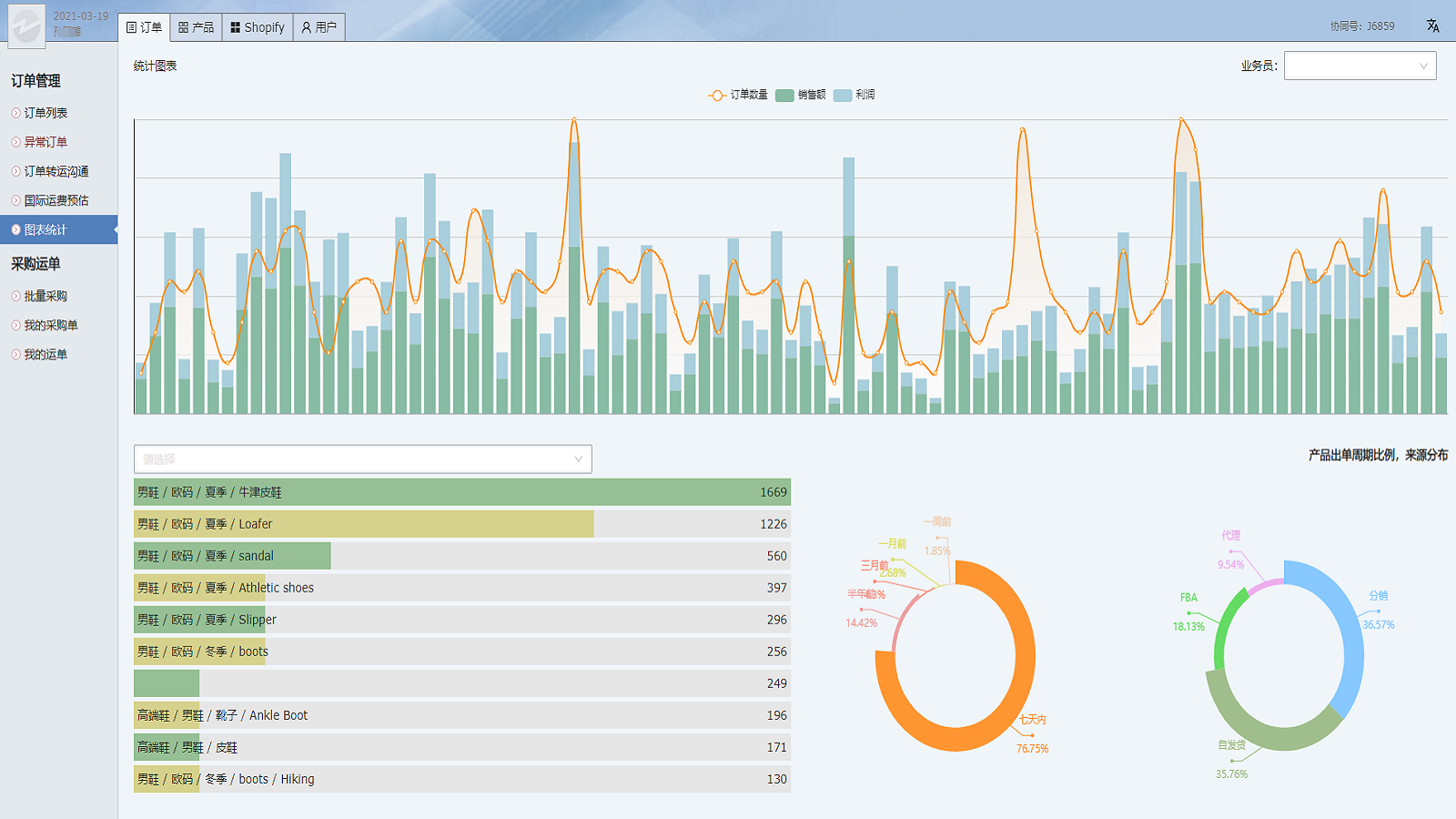This screenshot has width=1456, height=819.
Task: Click the Athletic shoes row
Action: 462,588
